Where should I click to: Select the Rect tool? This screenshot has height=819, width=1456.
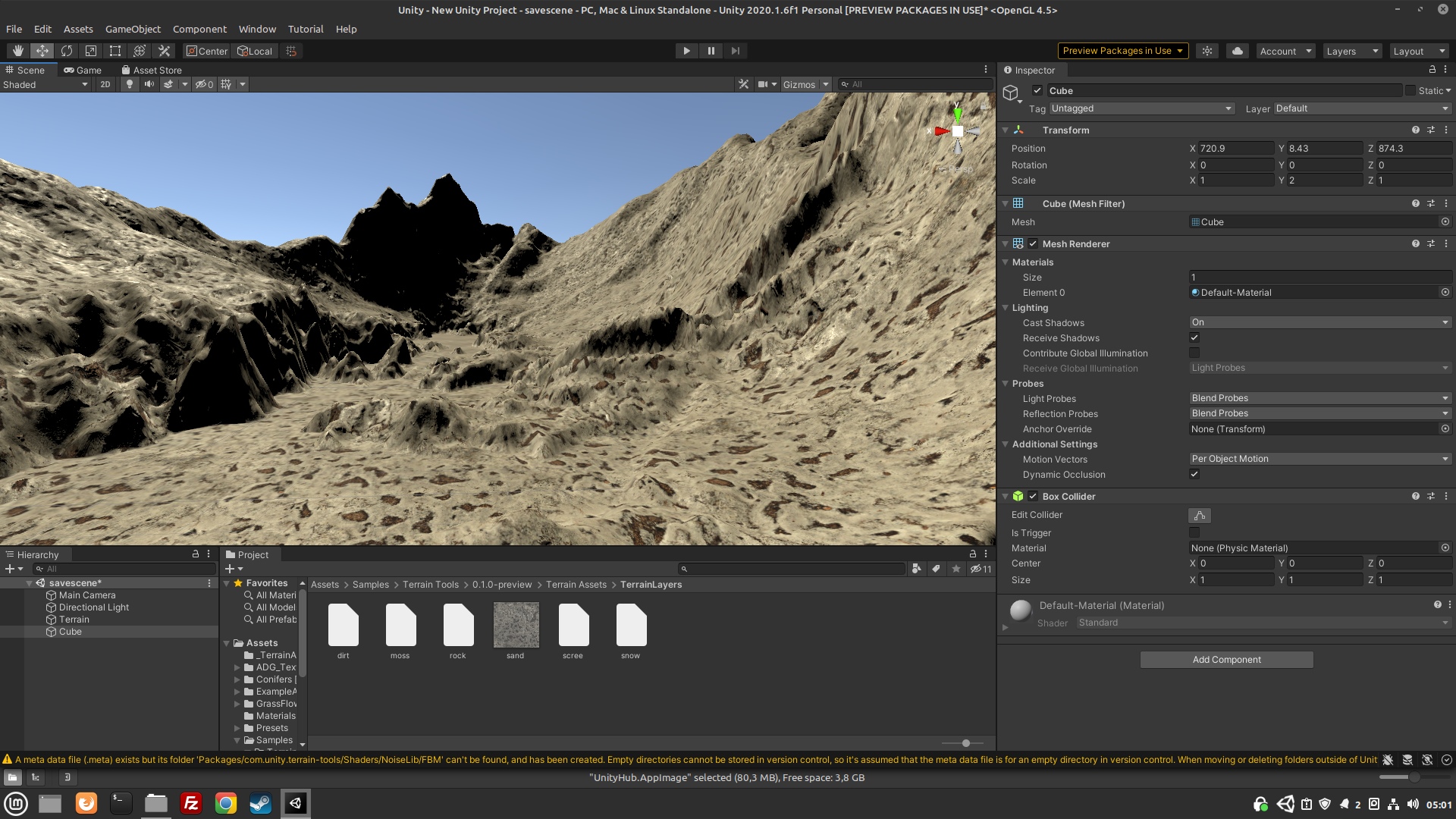click(x=115, y=51)
